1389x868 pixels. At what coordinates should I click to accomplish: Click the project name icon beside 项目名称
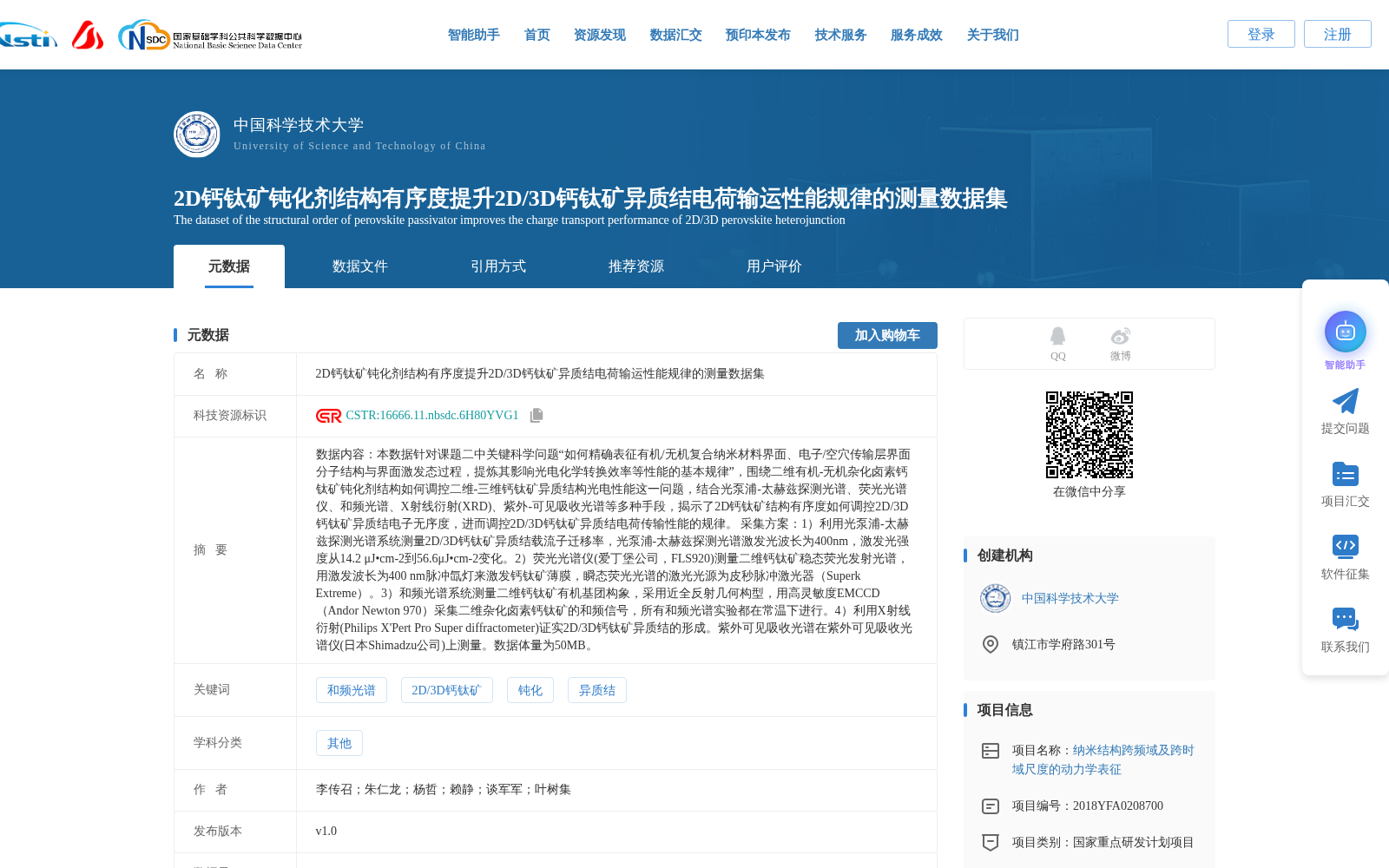point(991,751)
